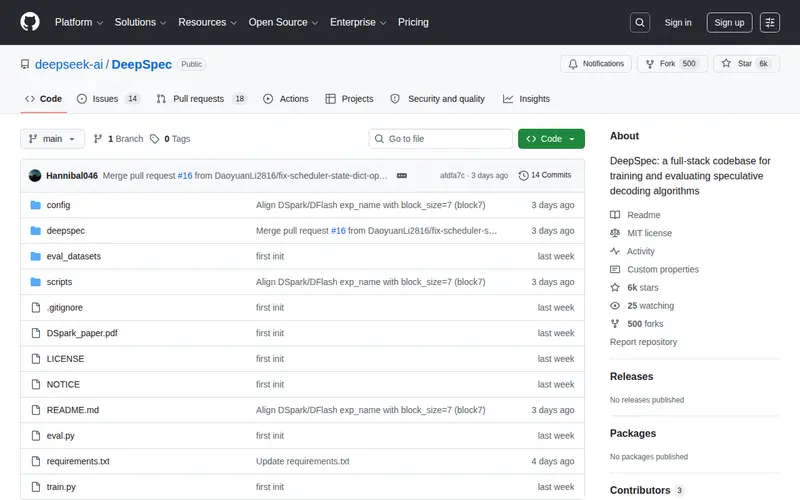This screenshot has width=800, height=500.
Task: Click the clock icon next to 14 Commits
Action: (x=523, y=176)
